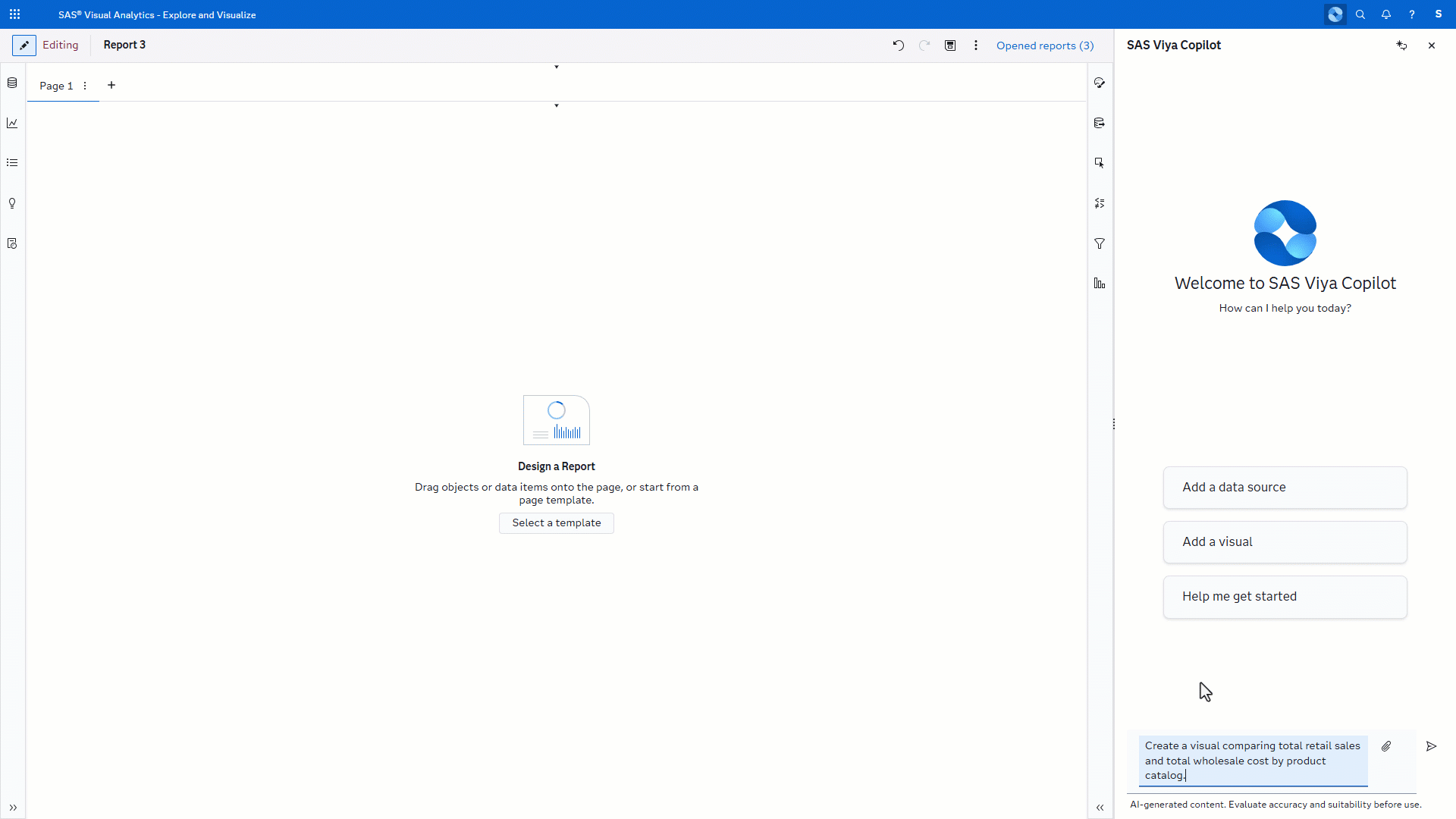Open the Page 1 options menu
Screen dimensions: 1456x819
click(x=85, y=86)
